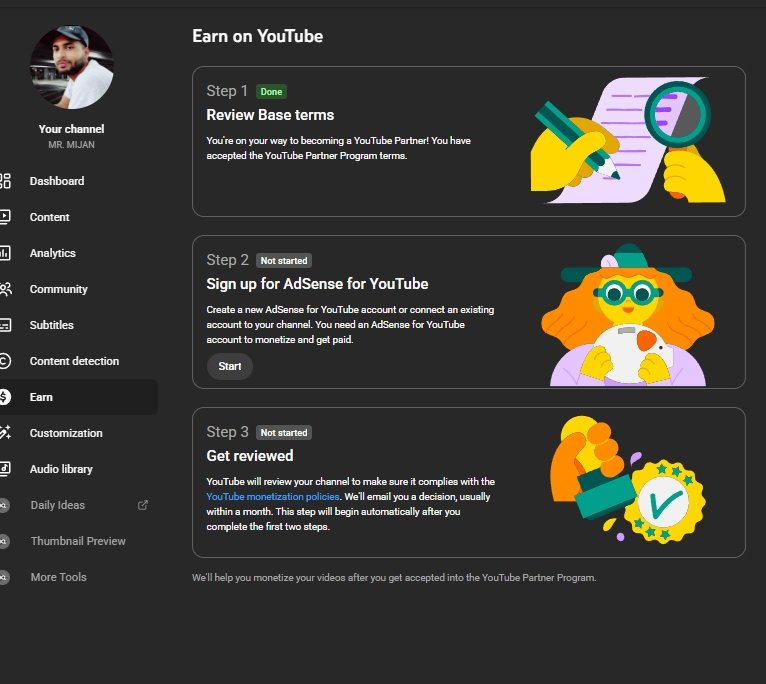766x684 pixels.
Task: Click the Community people icon
Action: coord(5,289)
